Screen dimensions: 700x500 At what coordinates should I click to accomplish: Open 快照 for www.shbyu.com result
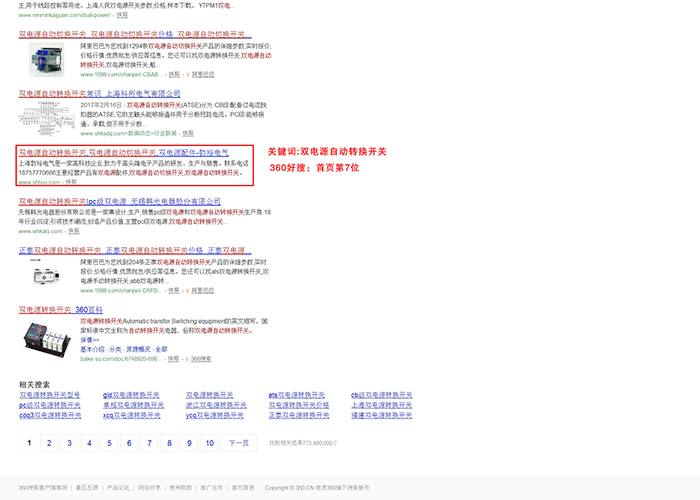(x=71, y=182)
